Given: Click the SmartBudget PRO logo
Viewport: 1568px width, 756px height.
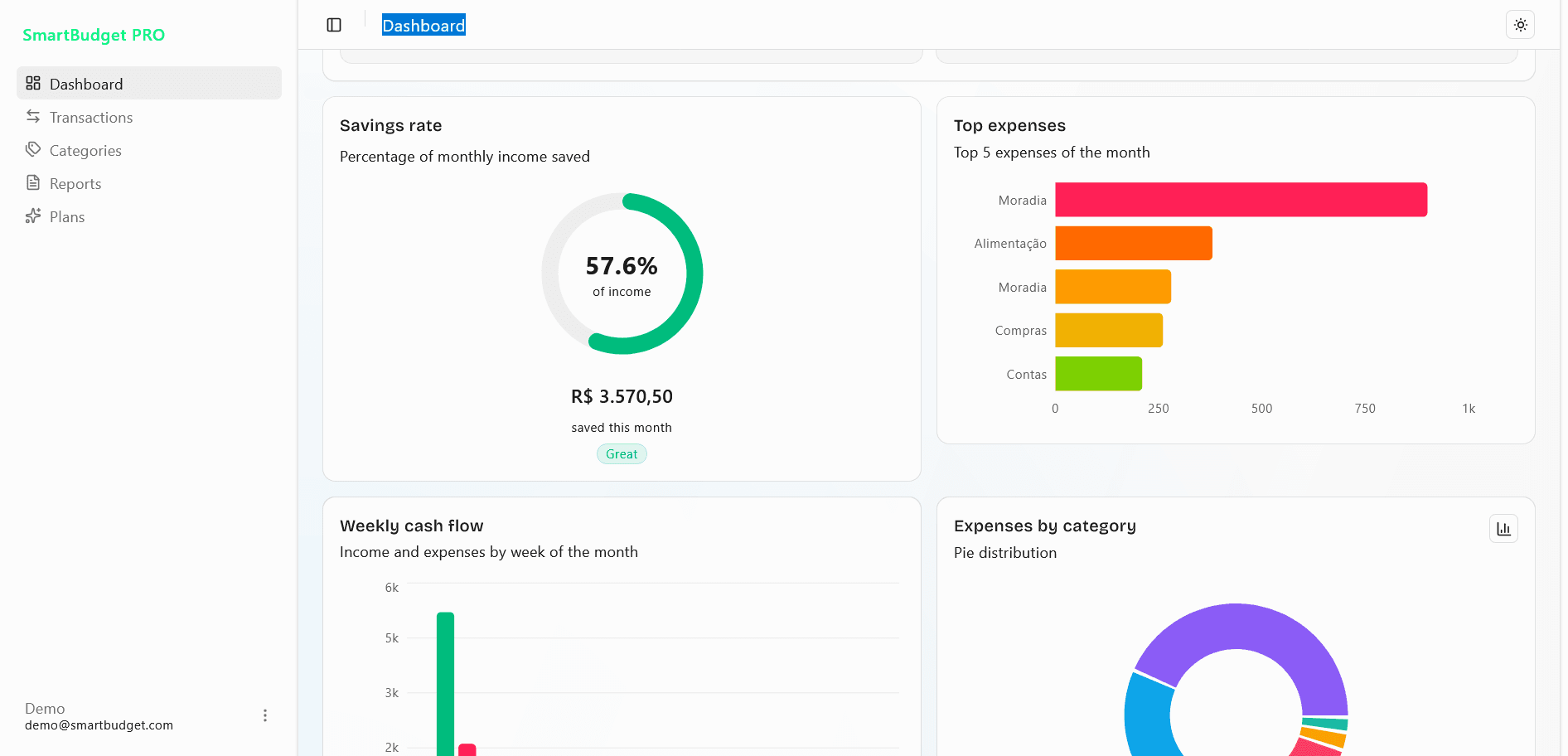Looking at the screenshot, I should (x=94, y=35).
